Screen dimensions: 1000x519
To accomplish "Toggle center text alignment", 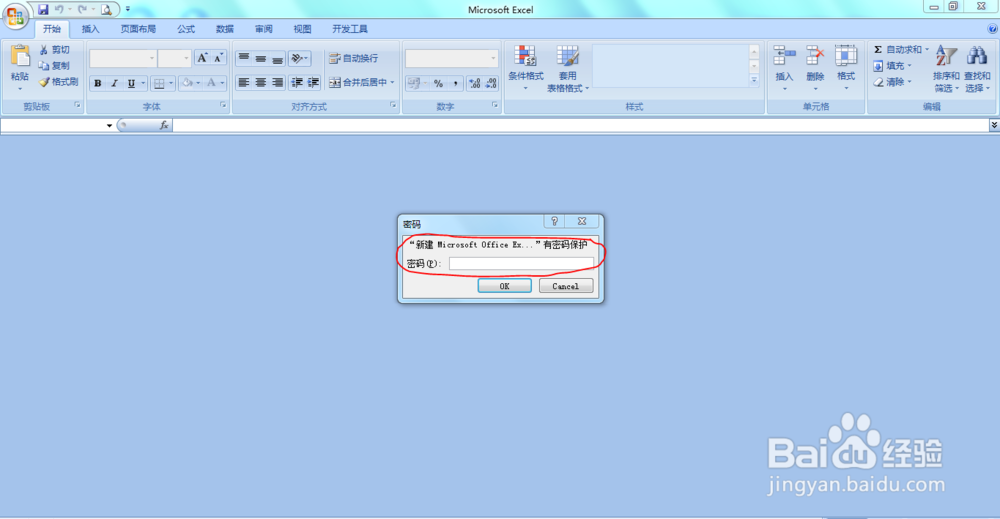I will tap(261, 83).
